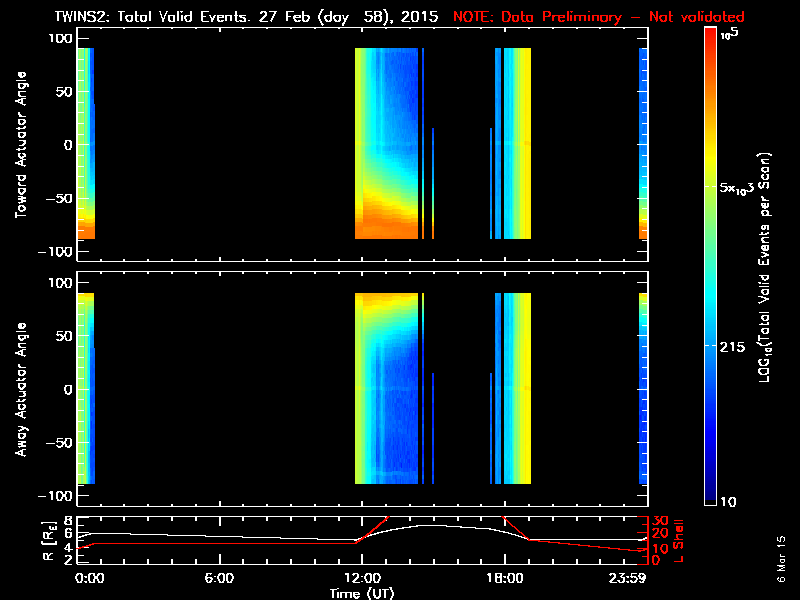Click the top red end of the color bar
This screenshot has width=800, height=600.
click(x=710, y=36)
